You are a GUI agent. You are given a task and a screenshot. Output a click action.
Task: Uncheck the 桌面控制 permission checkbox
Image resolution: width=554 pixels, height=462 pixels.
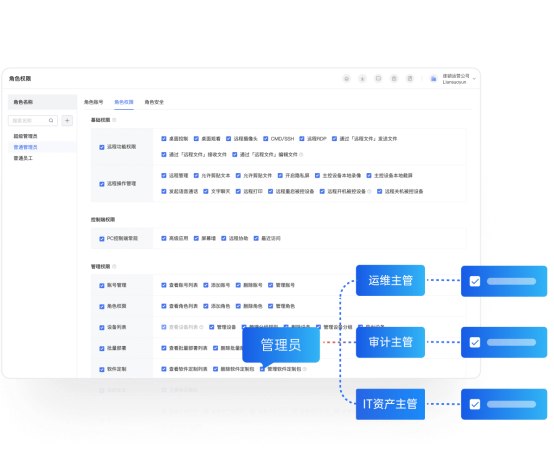tap(164, 138)
